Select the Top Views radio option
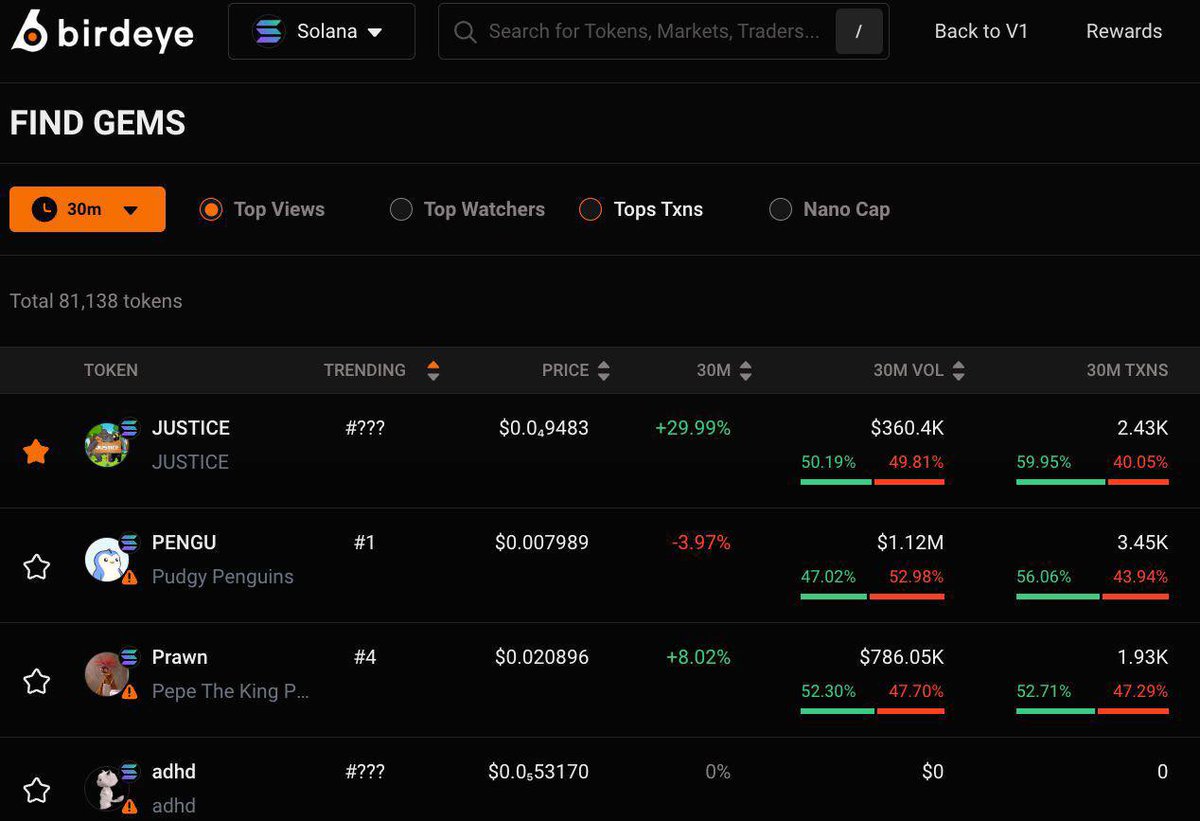This screenshot has height=821, width=1200. click(x=262, y=209)
